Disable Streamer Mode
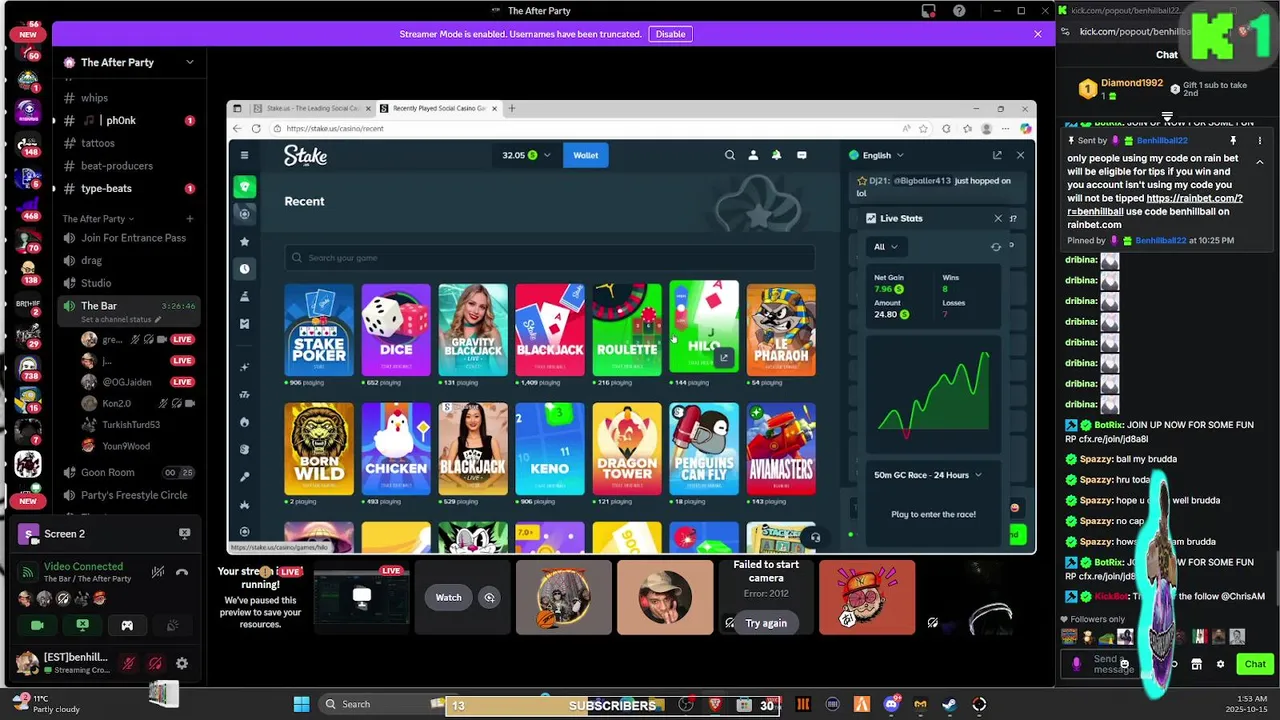Screen dimensions: 1280x720 pos(670,34)
